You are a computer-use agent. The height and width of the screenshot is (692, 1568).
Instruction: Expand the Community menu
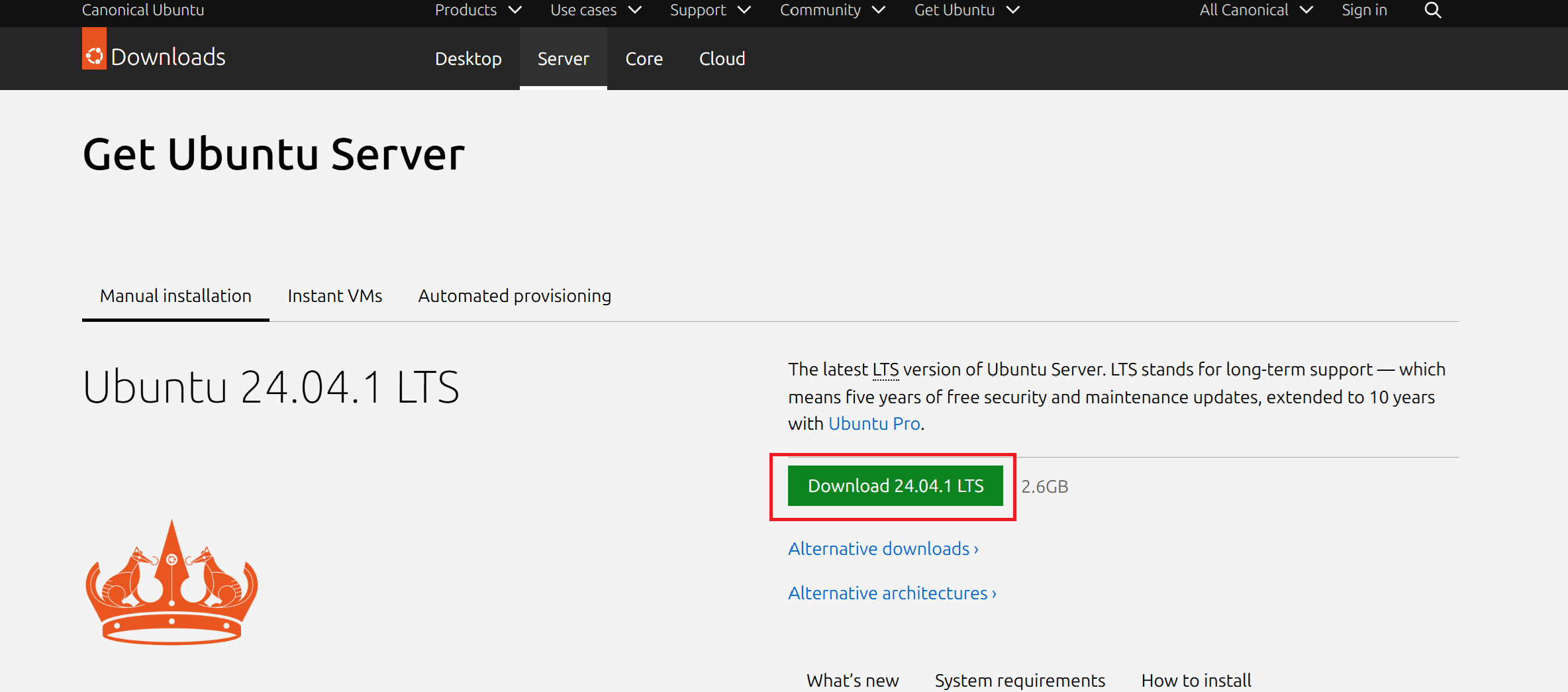coord(832,10)
